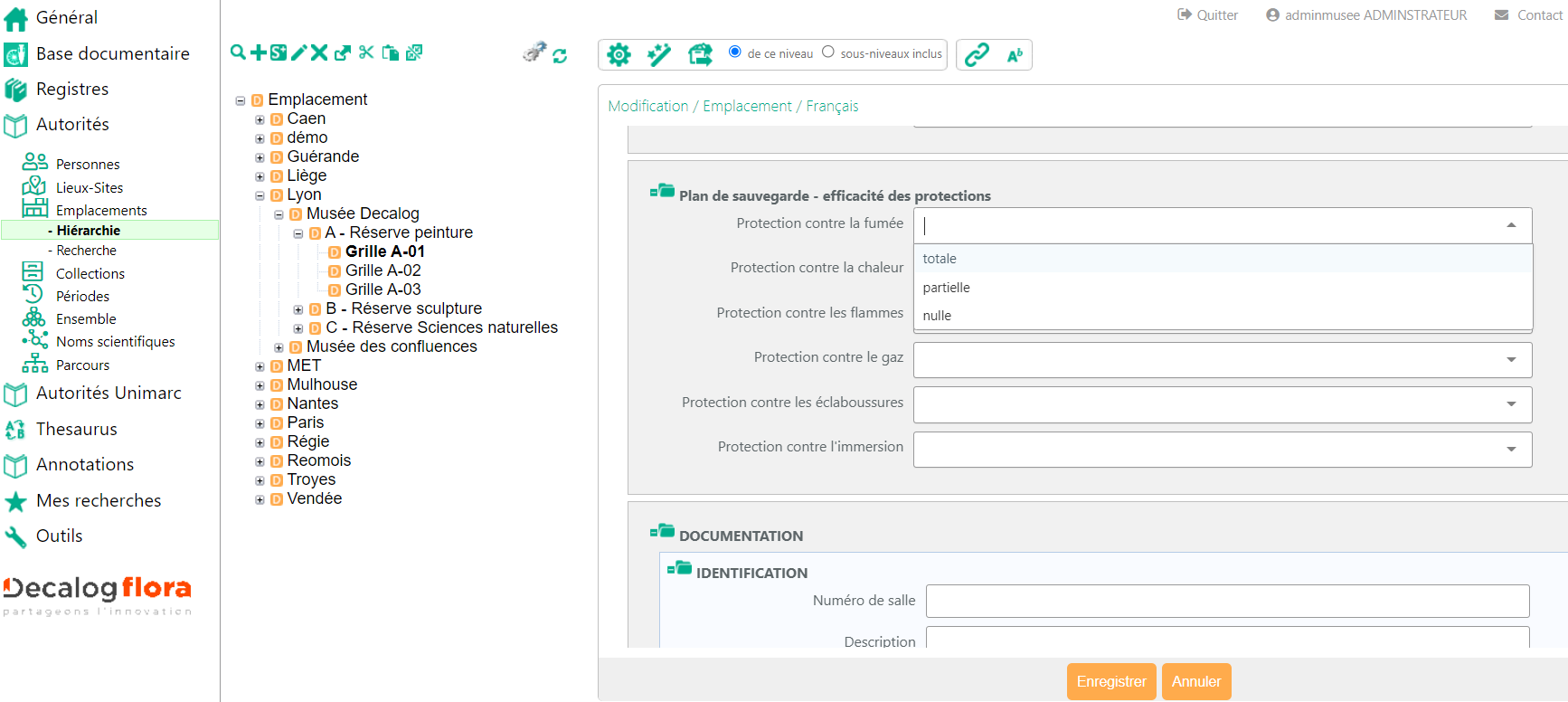Screen dimensions: 1568x702
Task: Choose 'partielle' from the dropdown list
Action: click(946, 288)
